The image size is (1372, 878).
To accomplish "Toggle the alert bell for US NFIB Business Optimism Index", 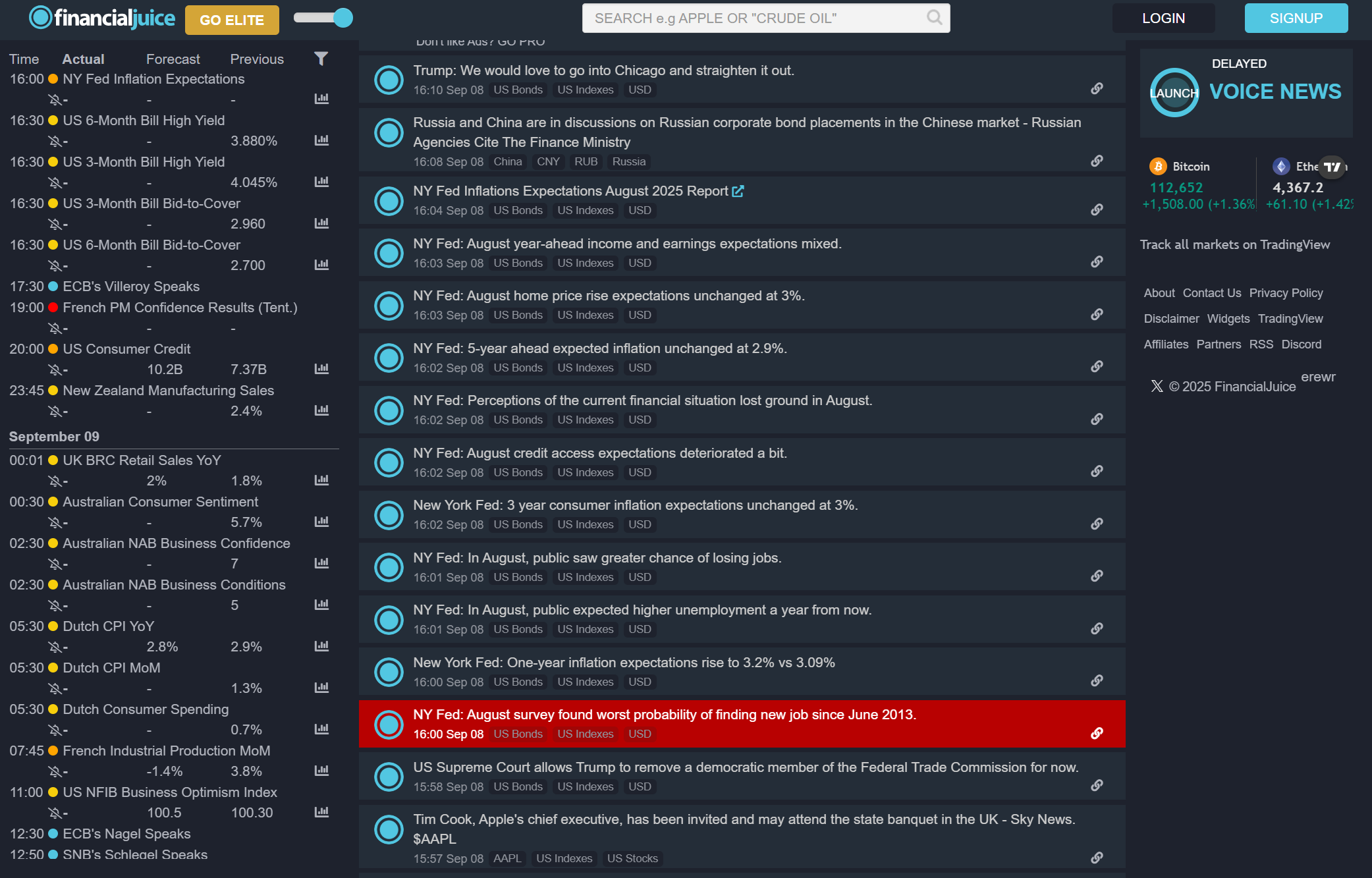I will [55, 813].
